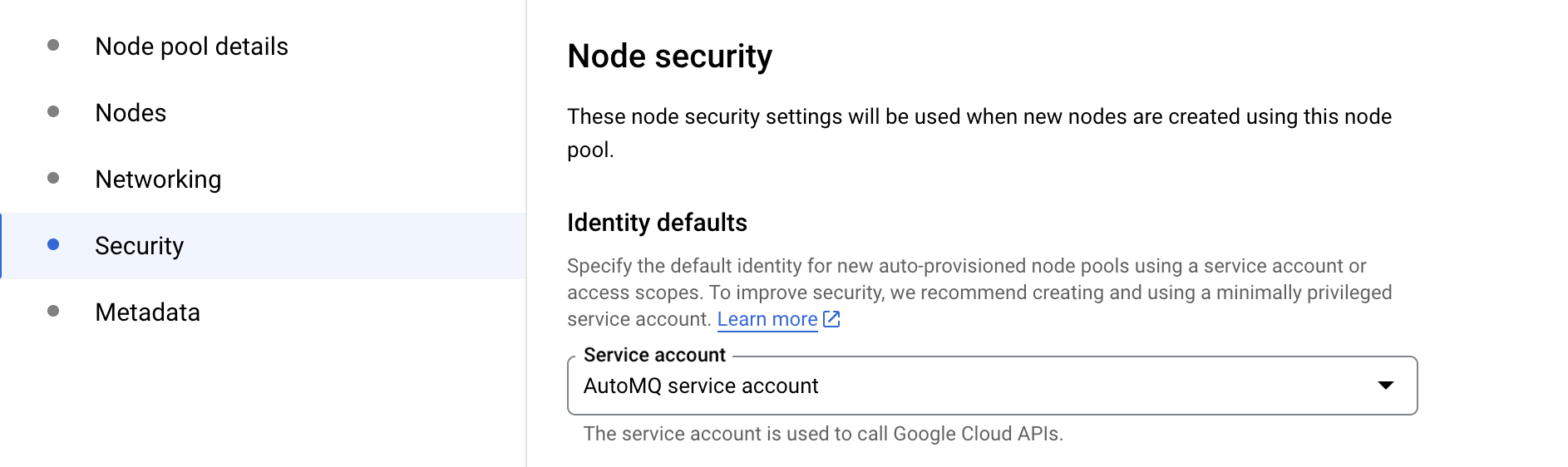This screenshot has height=467, width=1568.
Task: Click the gray bullet beside Node pool details
Action: [53, 45]
